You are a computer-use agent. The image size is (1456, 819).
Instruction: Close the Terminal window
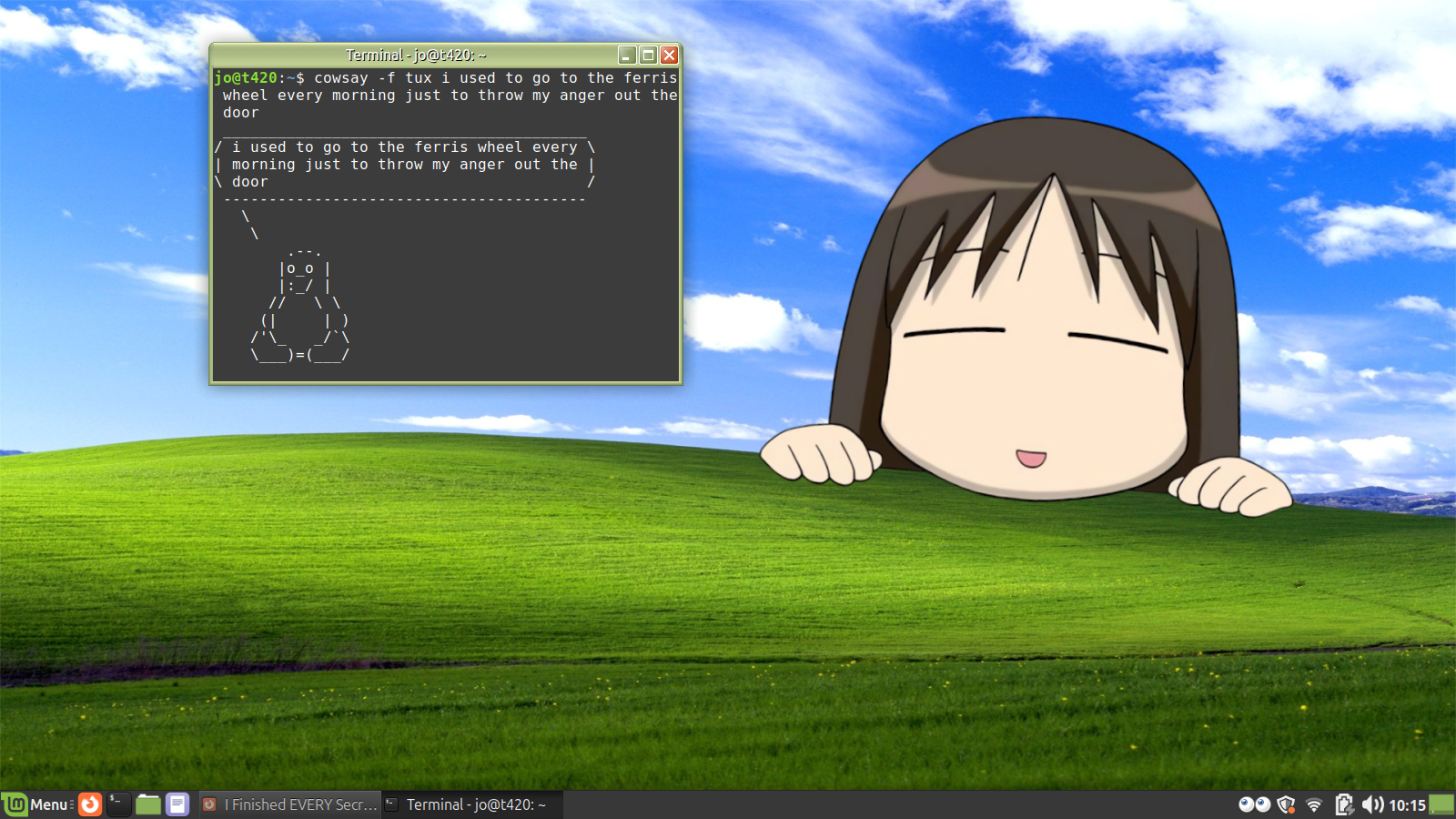(669, 56)
